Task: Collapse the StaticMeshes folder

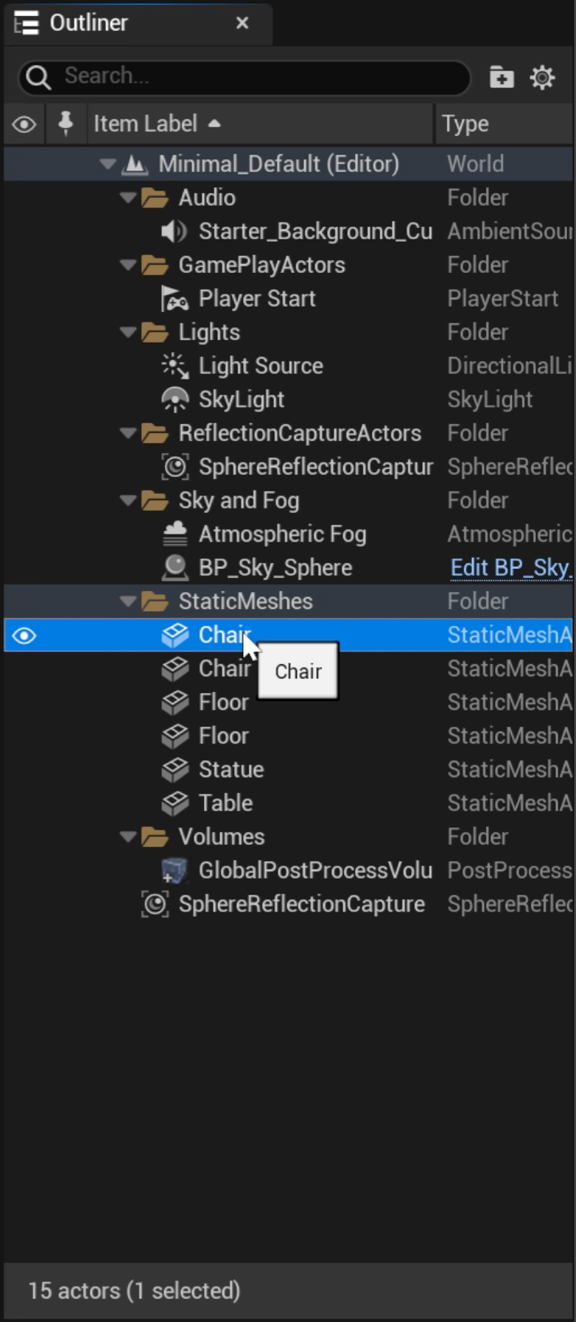Action: tap(128, 601)
